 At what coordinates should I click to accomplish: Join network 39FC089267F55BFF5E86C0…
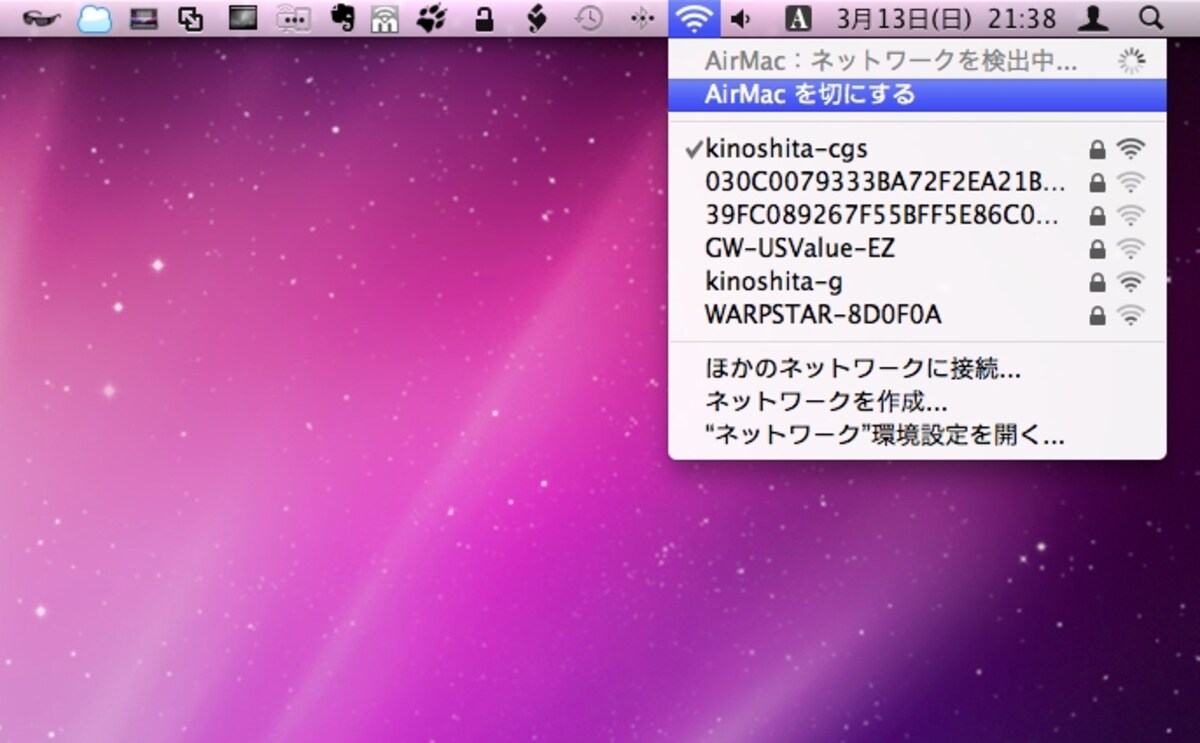click(917, 215)
